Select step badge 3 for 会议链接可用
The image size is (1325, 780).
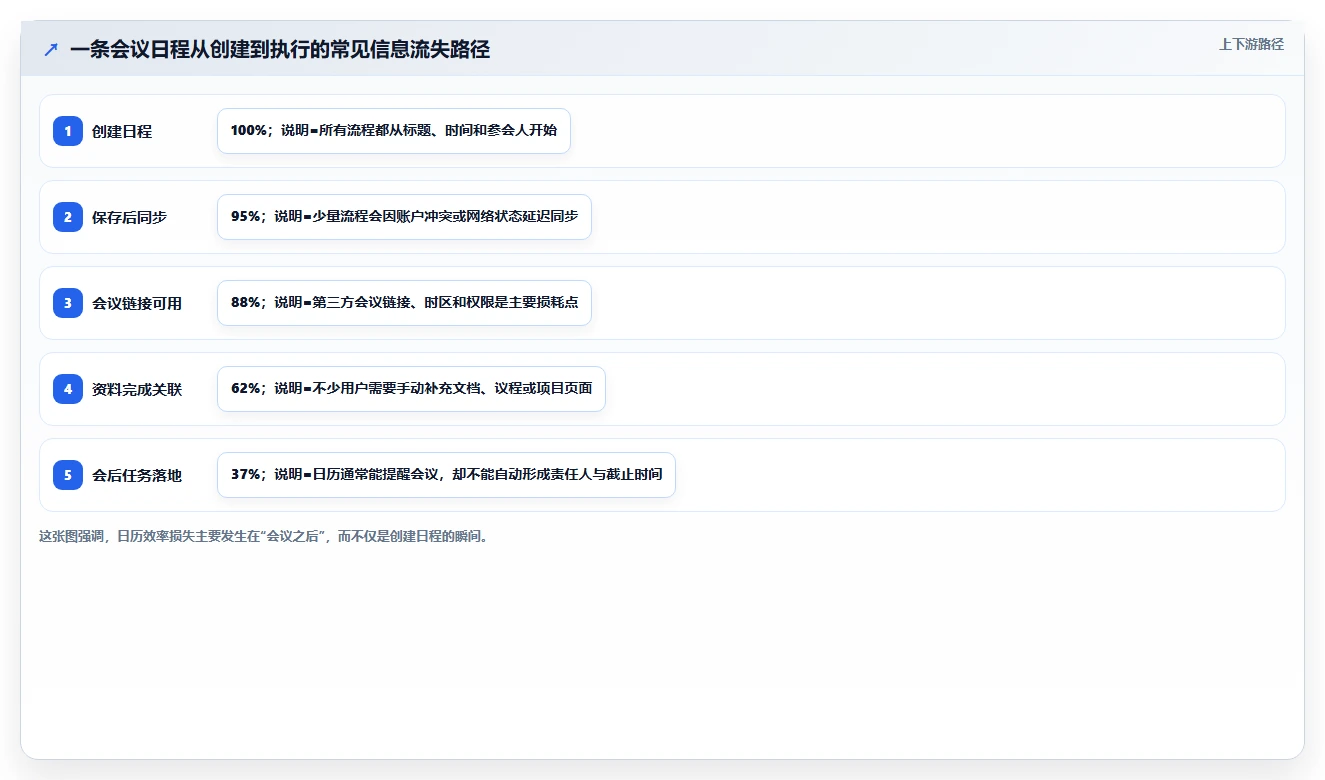click(x=68, y=303)
